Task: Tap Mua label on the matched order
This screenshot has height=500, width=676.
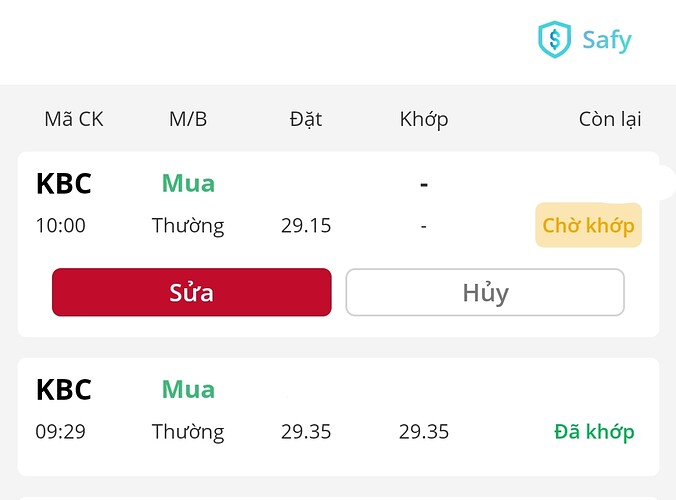Action: 188,389
